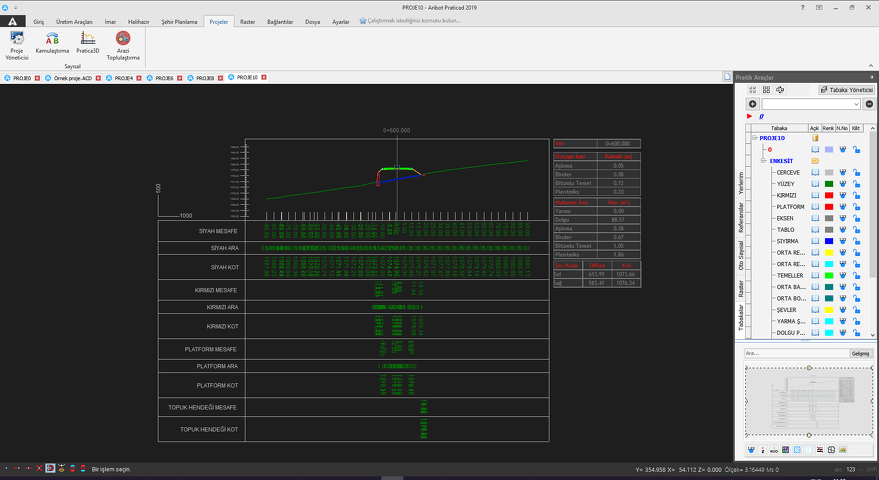Change the PLATFORM layer red color swatch
The height and width of the screenshot is (480, 879).
(x=828, y=207)
